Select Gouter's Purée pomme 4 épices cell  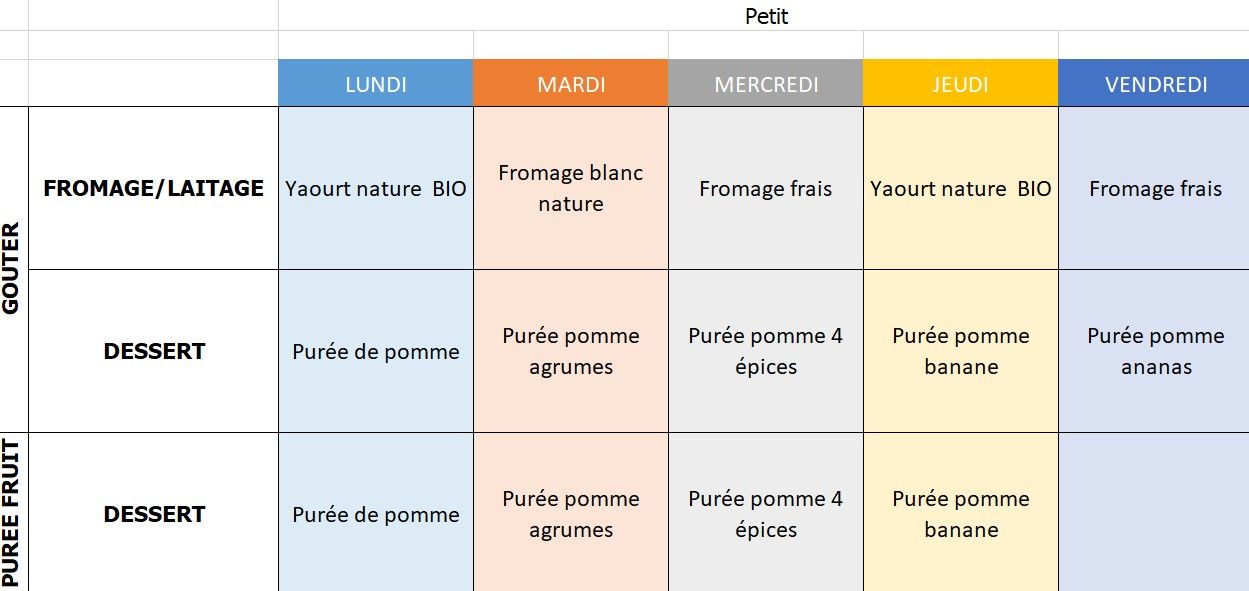coord(766,351)
